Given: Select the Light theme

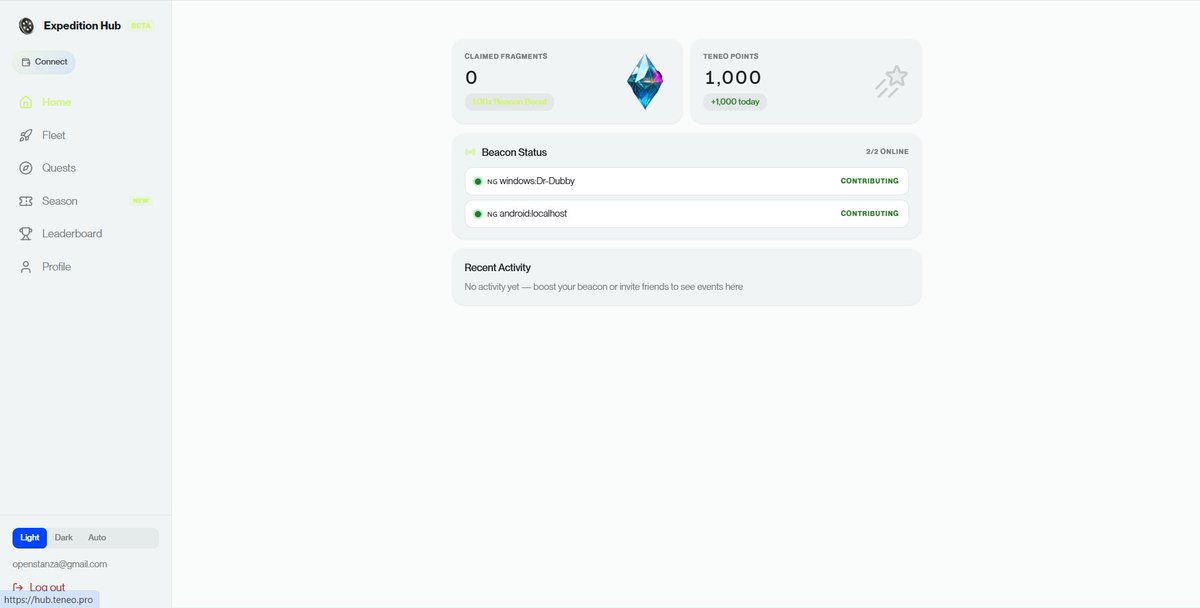Looking at the screenshot, I should [30, 538].
